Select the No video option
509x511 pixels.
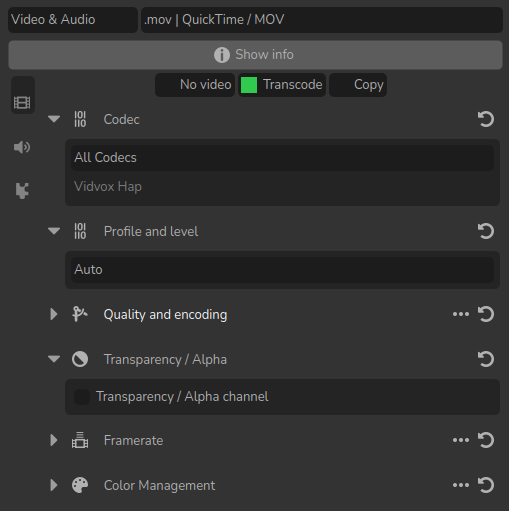point(195,85)
